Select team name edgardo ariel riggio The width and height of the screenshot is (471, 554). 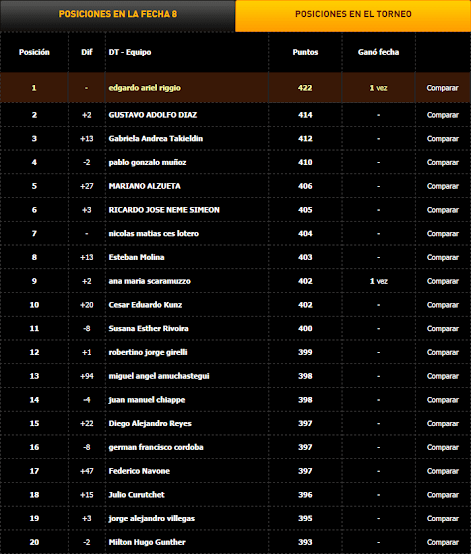145,88
